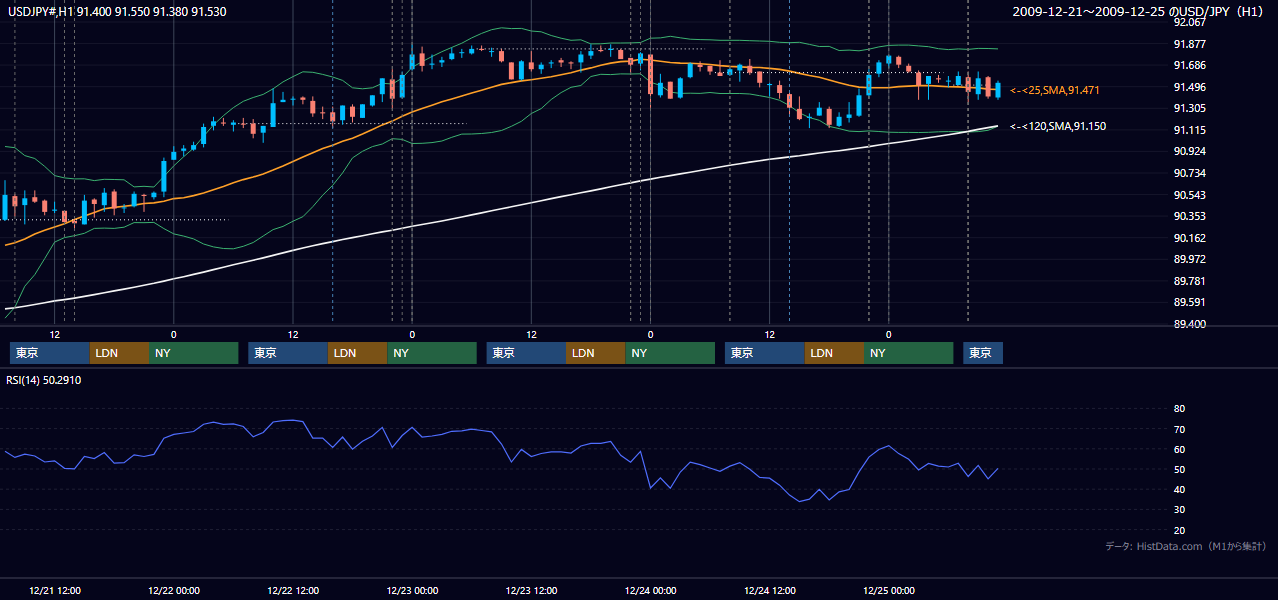Select the 91.686 price level label
This screenshot has width=1278, height=600.
(1189, 65)
